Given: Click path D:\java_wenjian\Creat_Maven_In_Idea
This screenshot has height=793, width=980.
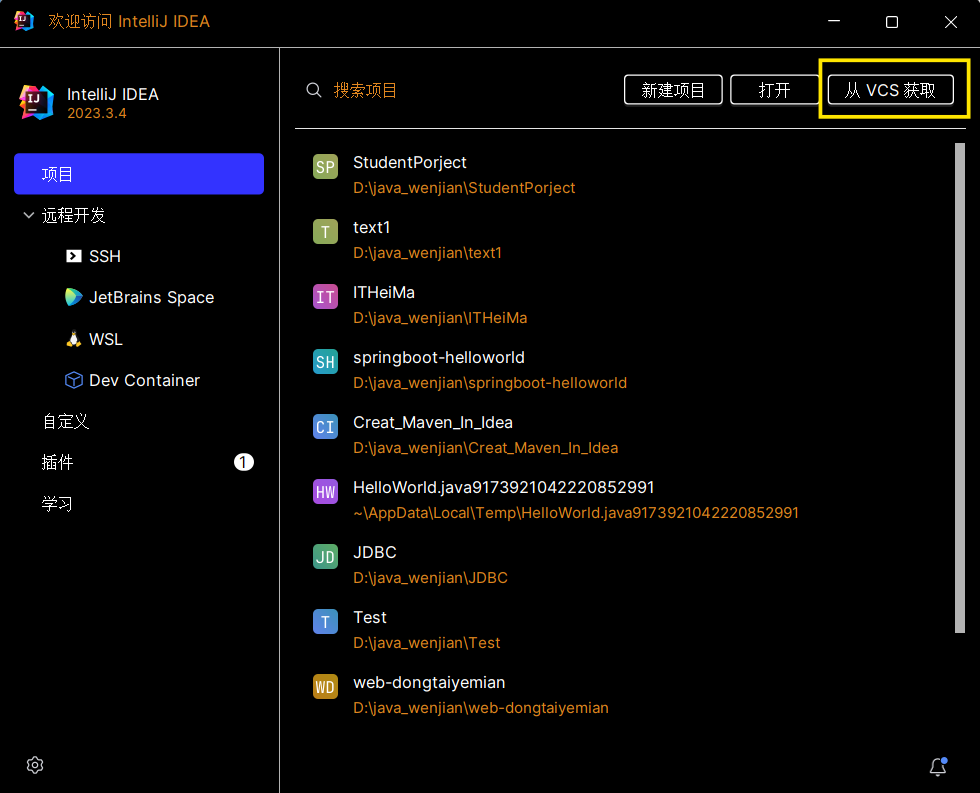Looking at the screenshot, I should 486,448.
